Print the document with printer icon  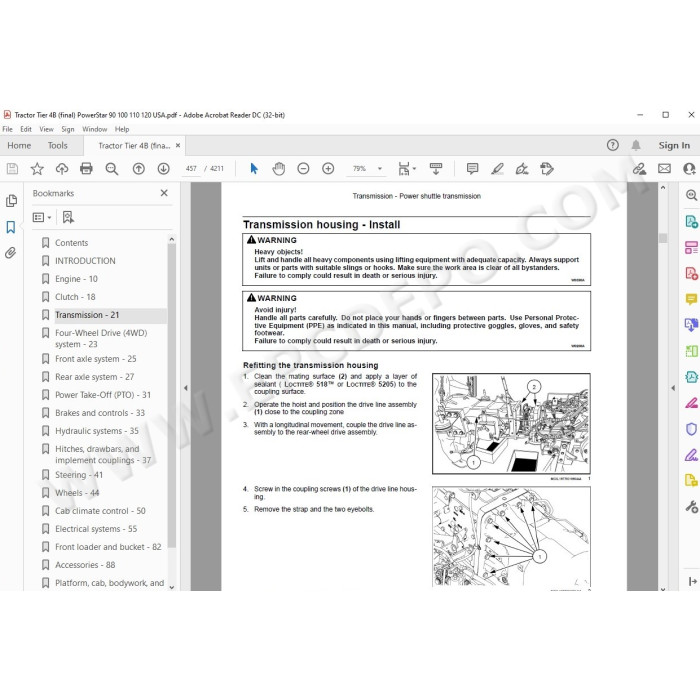click(x=86, y=169)
